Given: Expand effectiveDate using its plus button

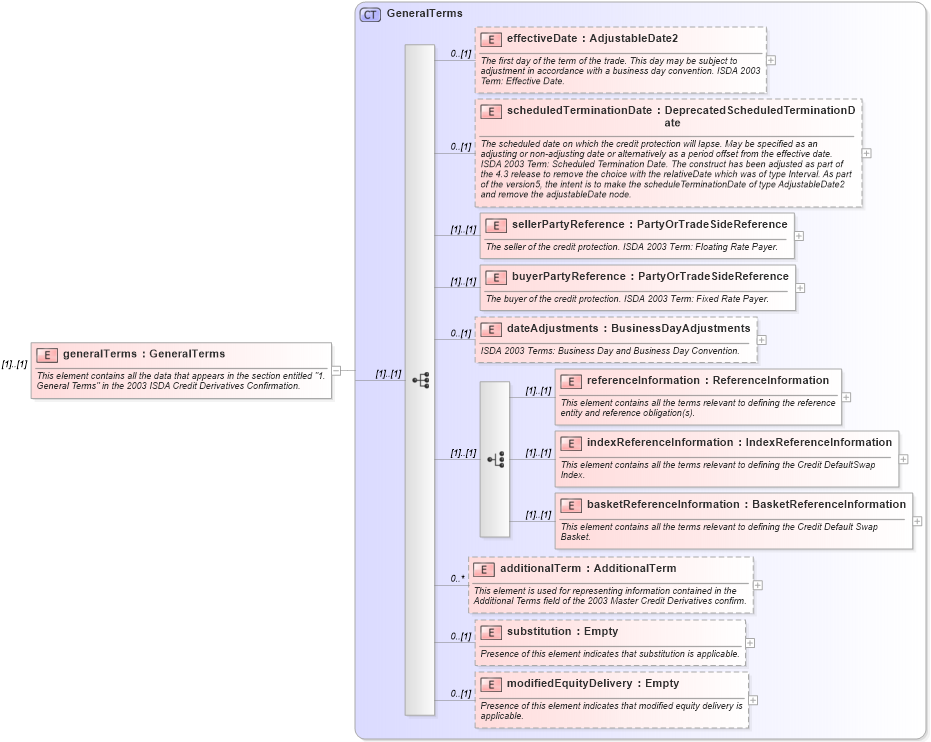Looking at the screenshot, I should [x=769, y=58].
